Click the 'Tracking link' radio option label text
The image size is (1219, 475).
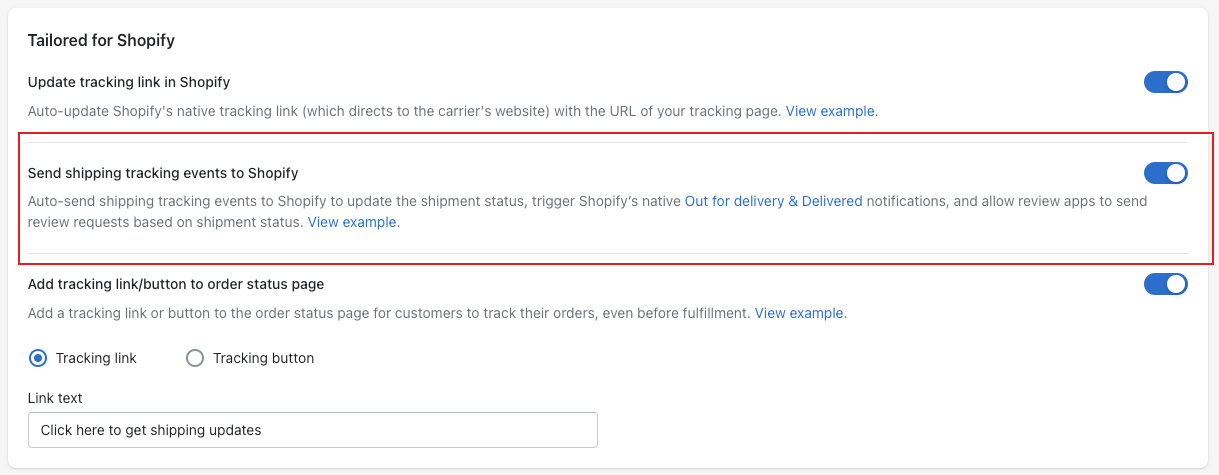pyautogui.click(x=96, y=358)
